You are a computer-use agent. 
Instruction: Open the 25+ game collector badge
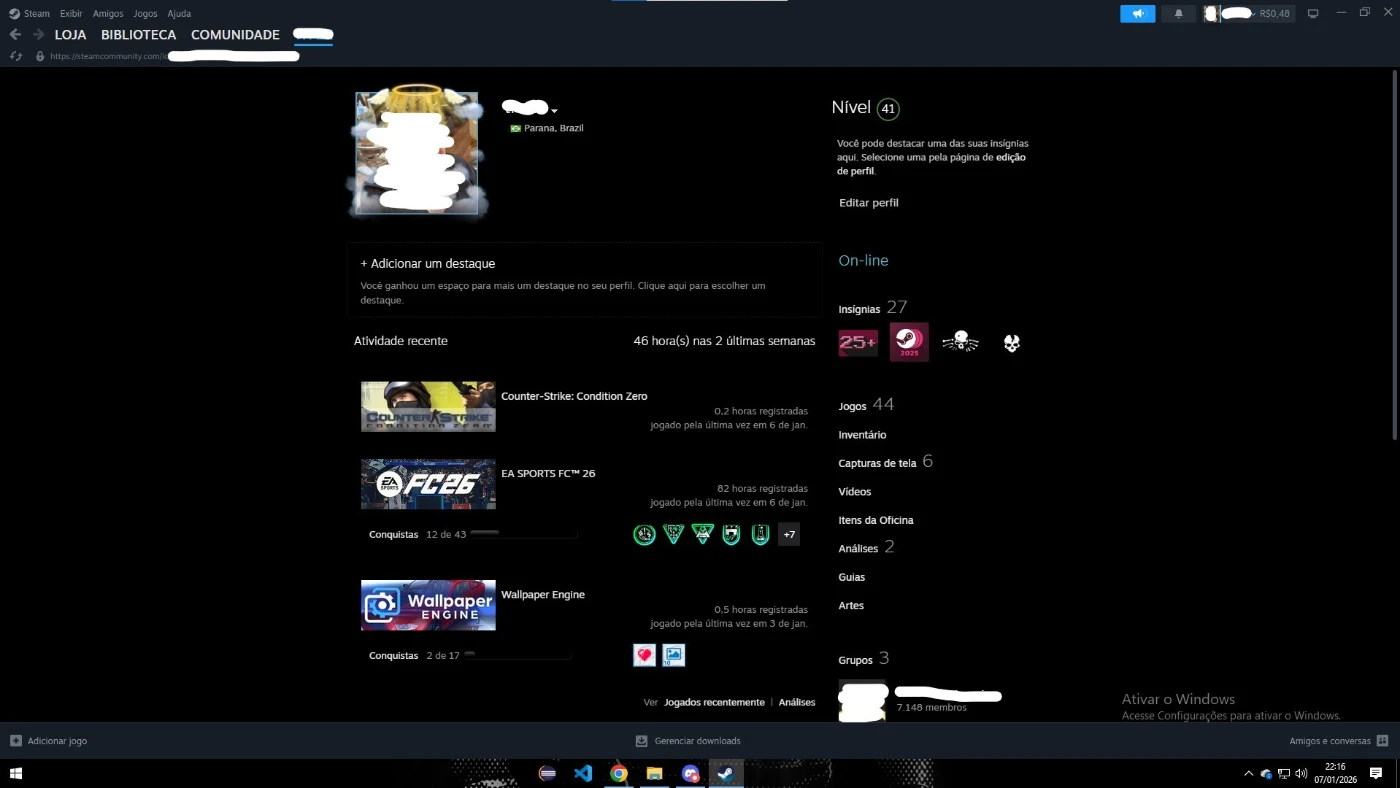pos(858,343)
